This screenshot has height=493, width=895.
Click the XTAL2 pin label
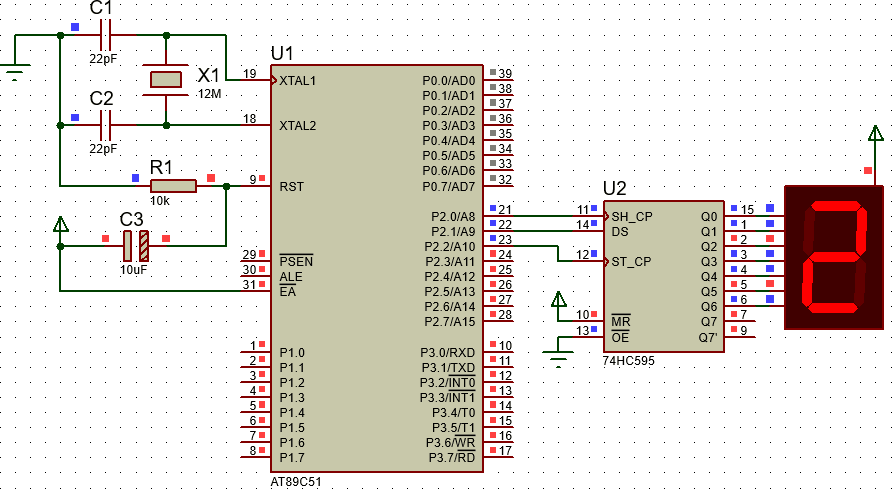(297, 126)
